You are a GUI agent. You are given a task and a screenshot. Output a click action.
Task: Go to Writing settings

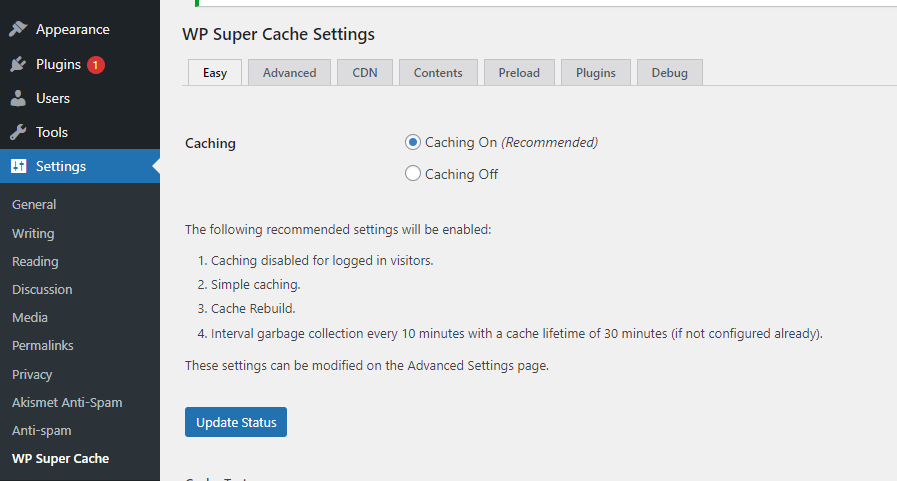[x=33, y=233]
